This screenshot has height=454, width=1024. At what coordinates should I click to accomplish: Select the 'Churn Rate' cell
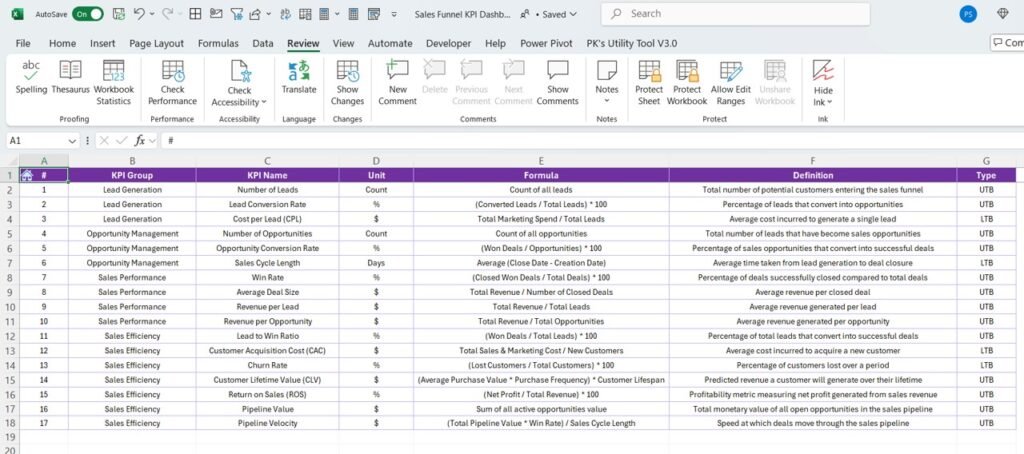point(267,365)
